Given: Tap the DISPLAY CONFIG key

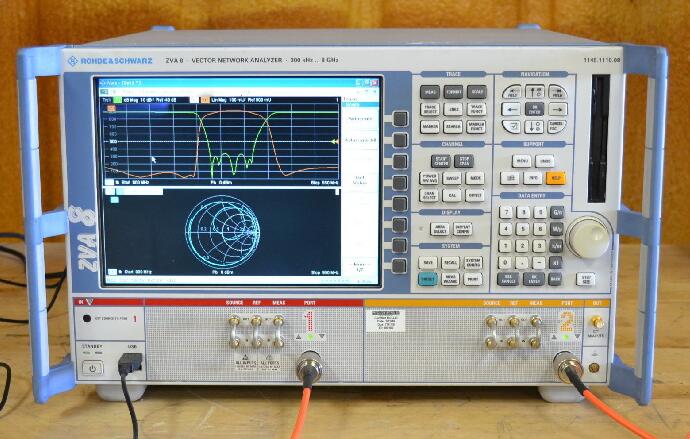Looking at the screenshot, I should (462, 229).
